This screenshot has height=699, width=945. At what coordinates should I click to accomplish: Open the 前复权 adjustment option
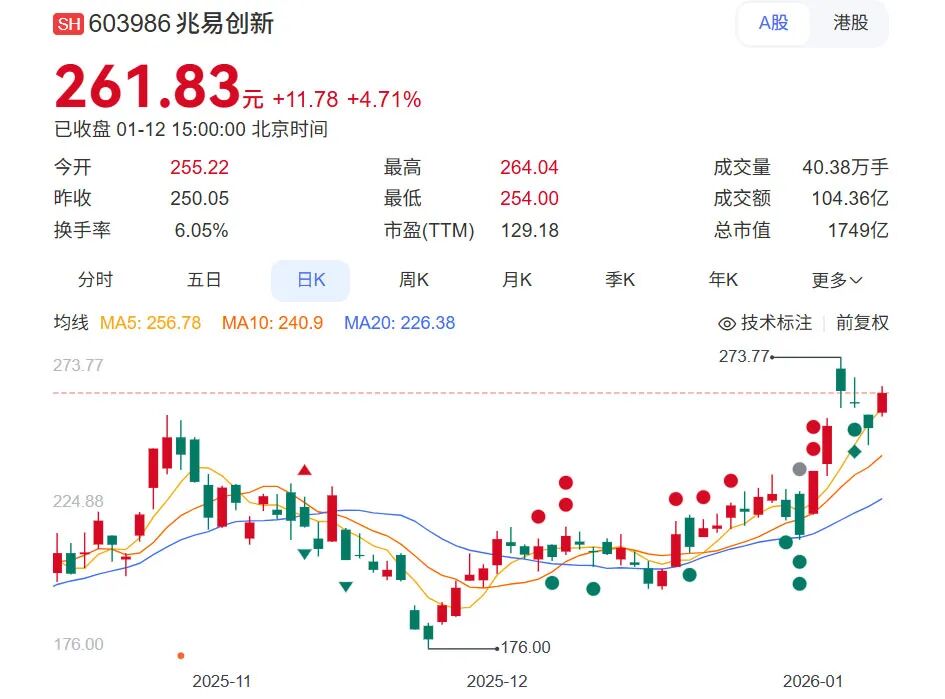pyautogui.click(x=861, y=324)
